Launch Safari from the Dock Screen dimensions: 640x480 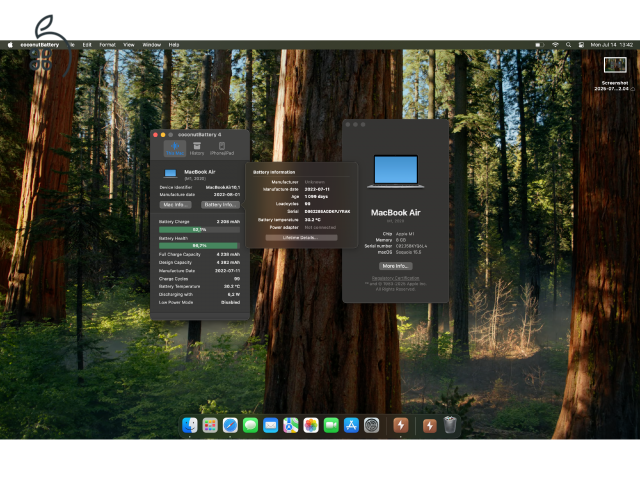tap(230, 425)
